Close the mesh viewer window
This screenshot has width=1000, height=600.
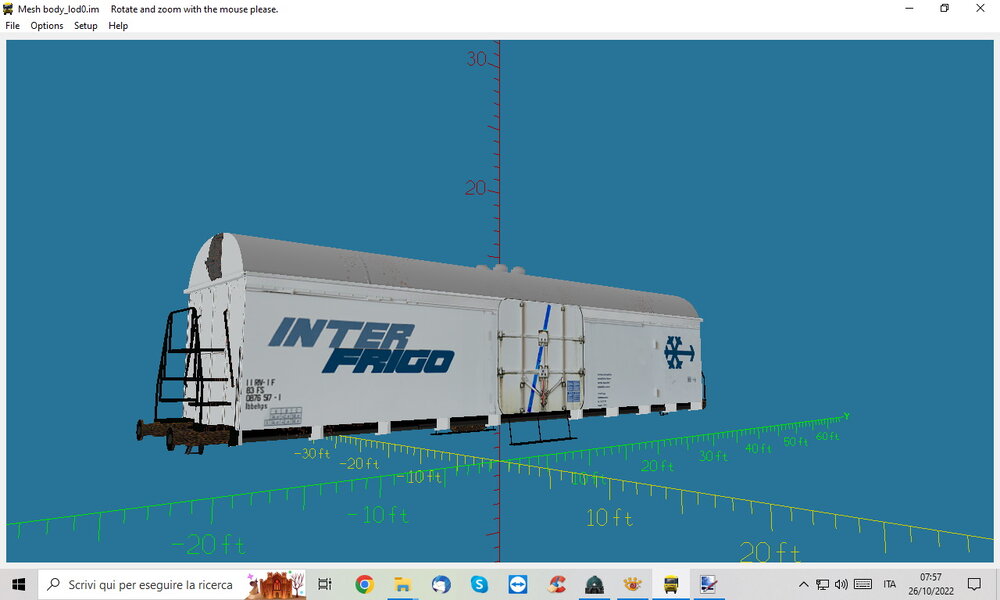[980, 8]
